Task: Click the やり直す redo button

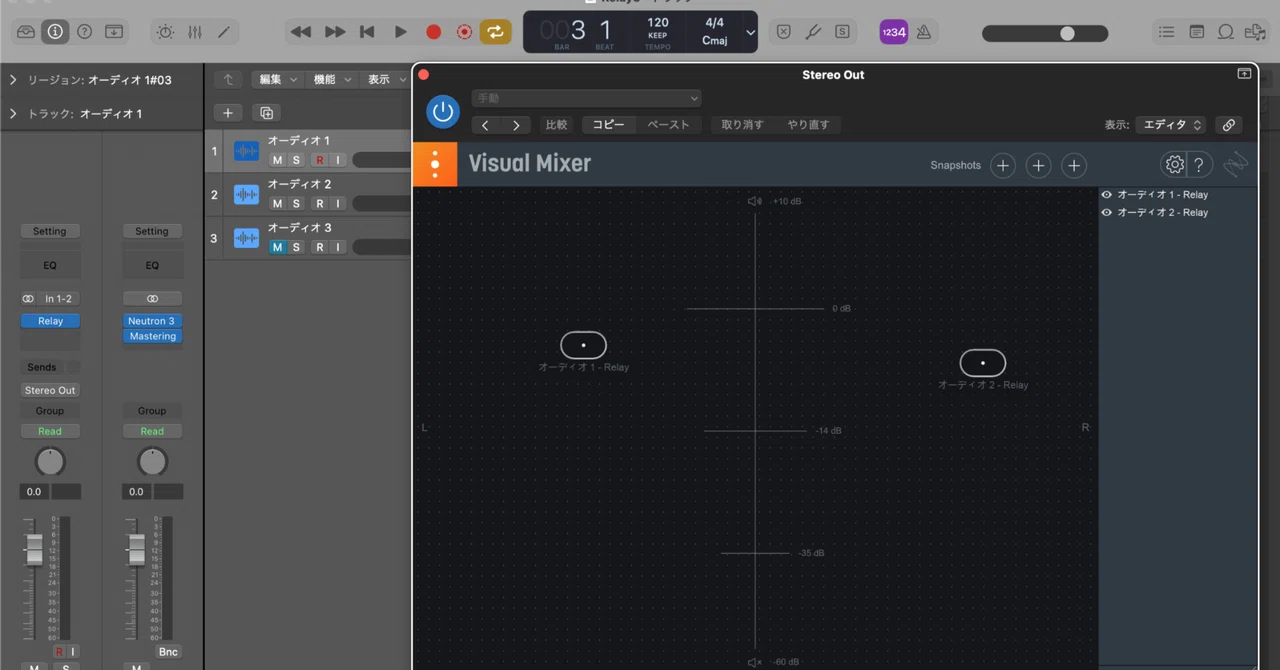Action: (x=808, y=125)
